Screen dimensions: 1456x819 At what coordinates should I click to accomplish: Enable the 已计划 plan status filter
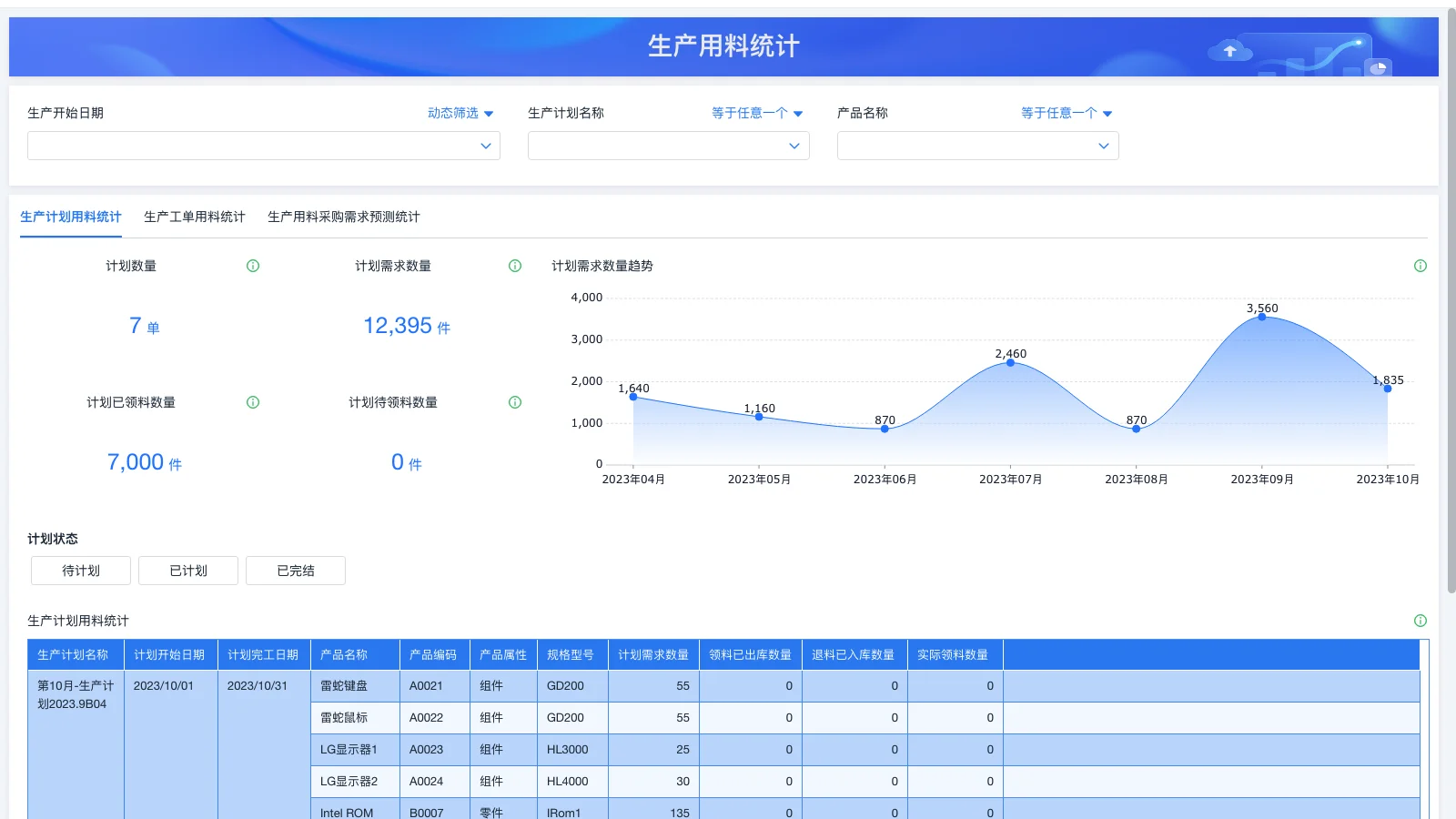187,571
